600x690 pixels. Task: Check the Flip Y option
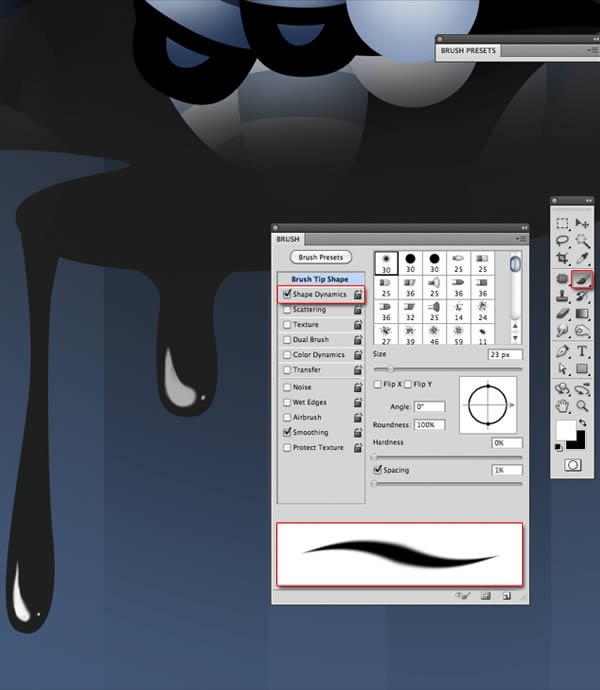(408, 384)
